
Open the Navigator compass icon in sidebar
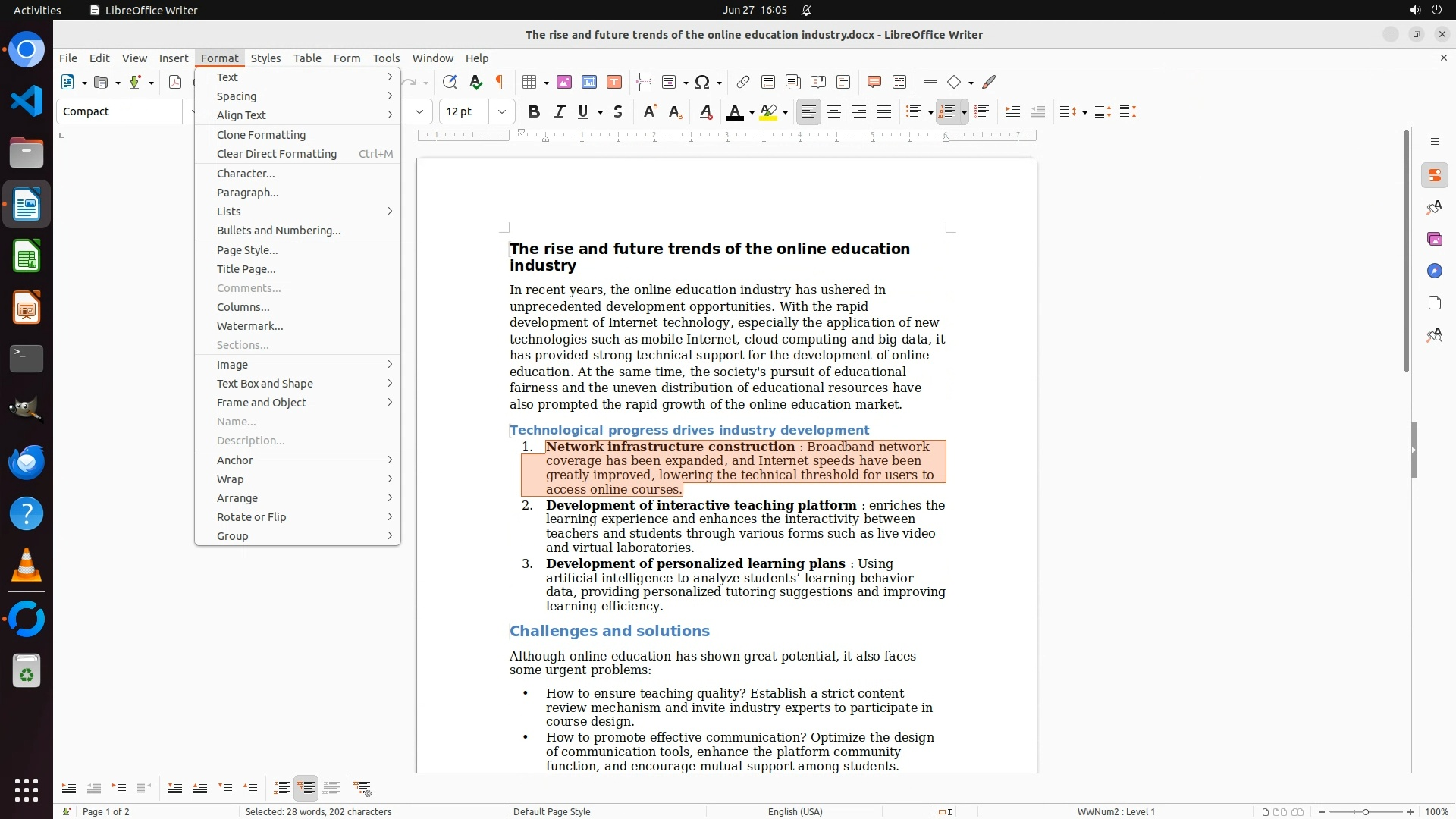coord(1434,271)
